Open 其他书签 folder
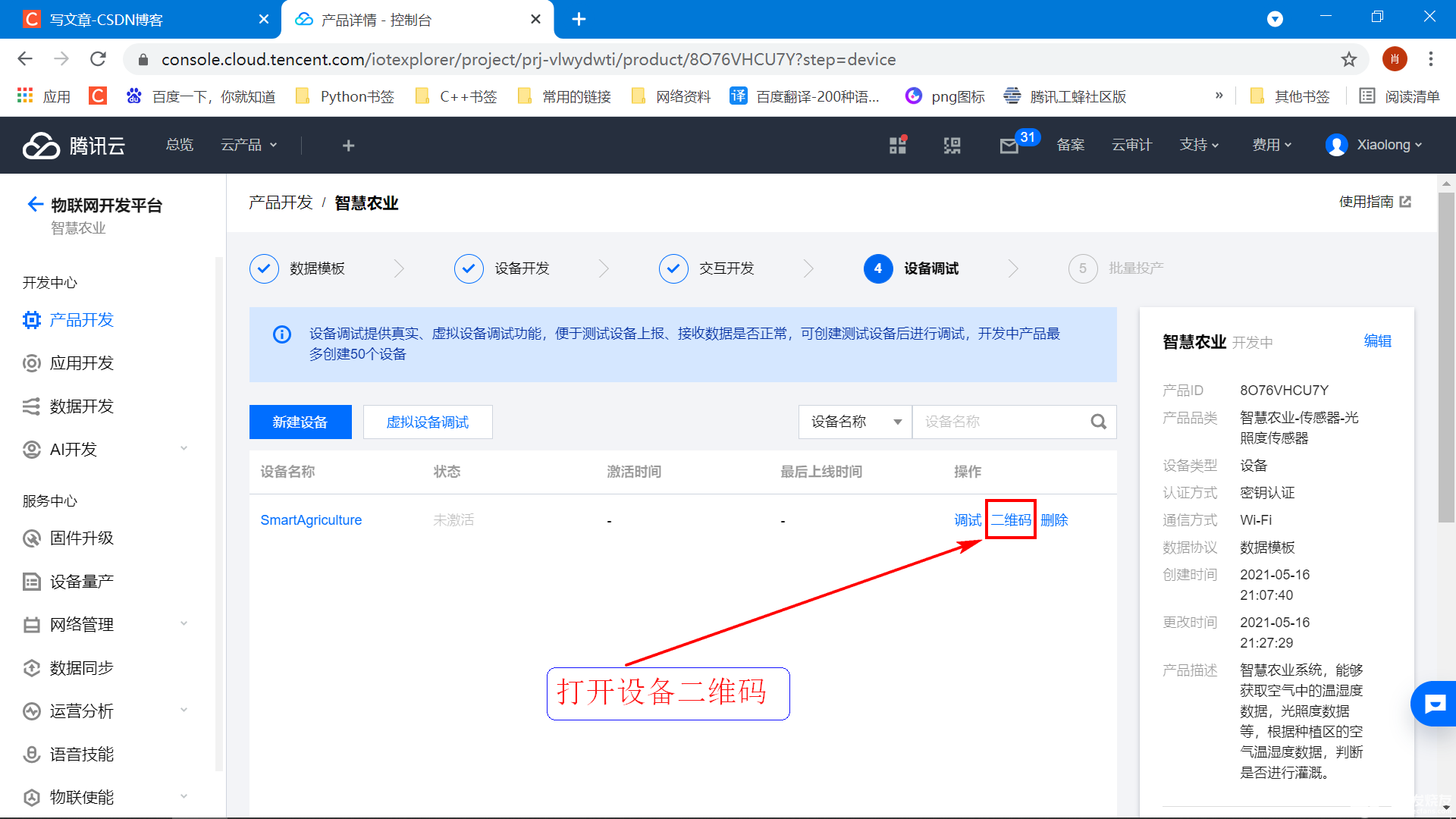Image resolution: width=1456 pixels, height=819 pixels. (1290, 96)
